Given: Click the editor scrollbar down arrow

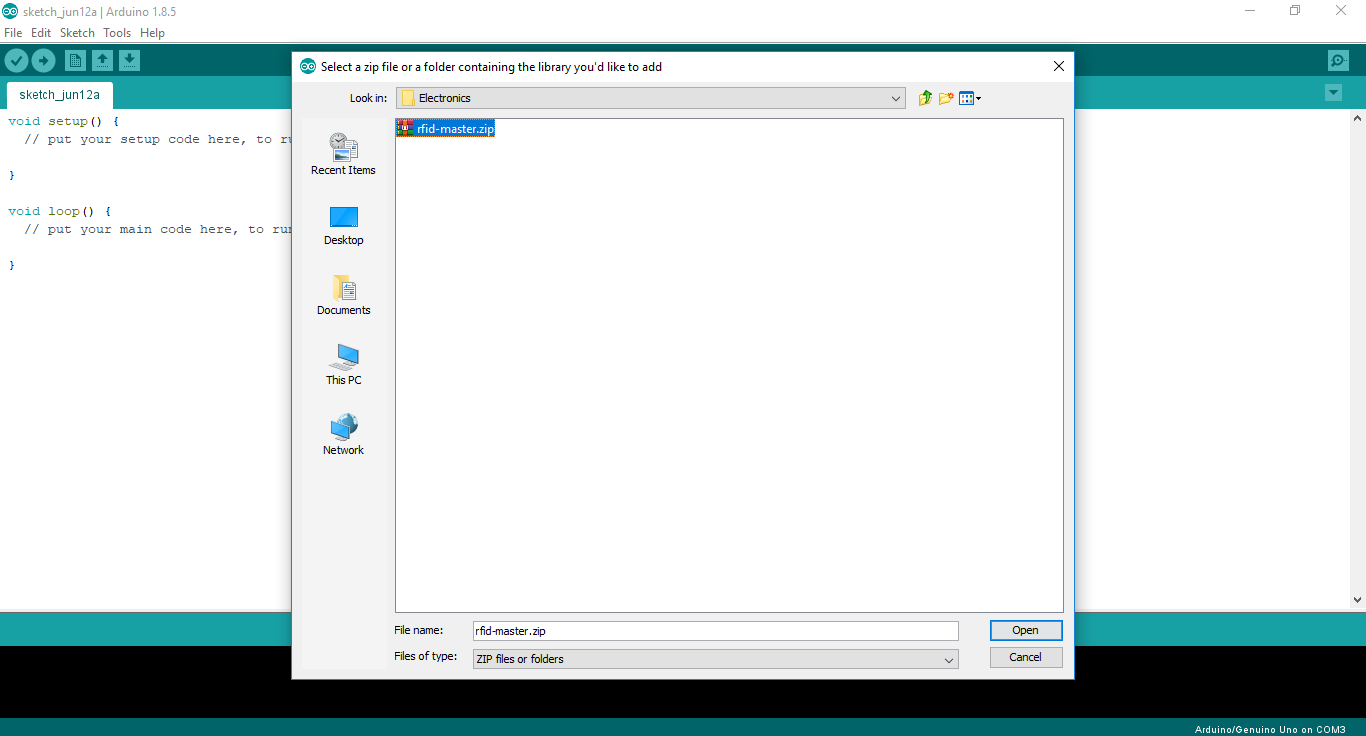Looking at the screenshot, I should tap(1358, 600).
